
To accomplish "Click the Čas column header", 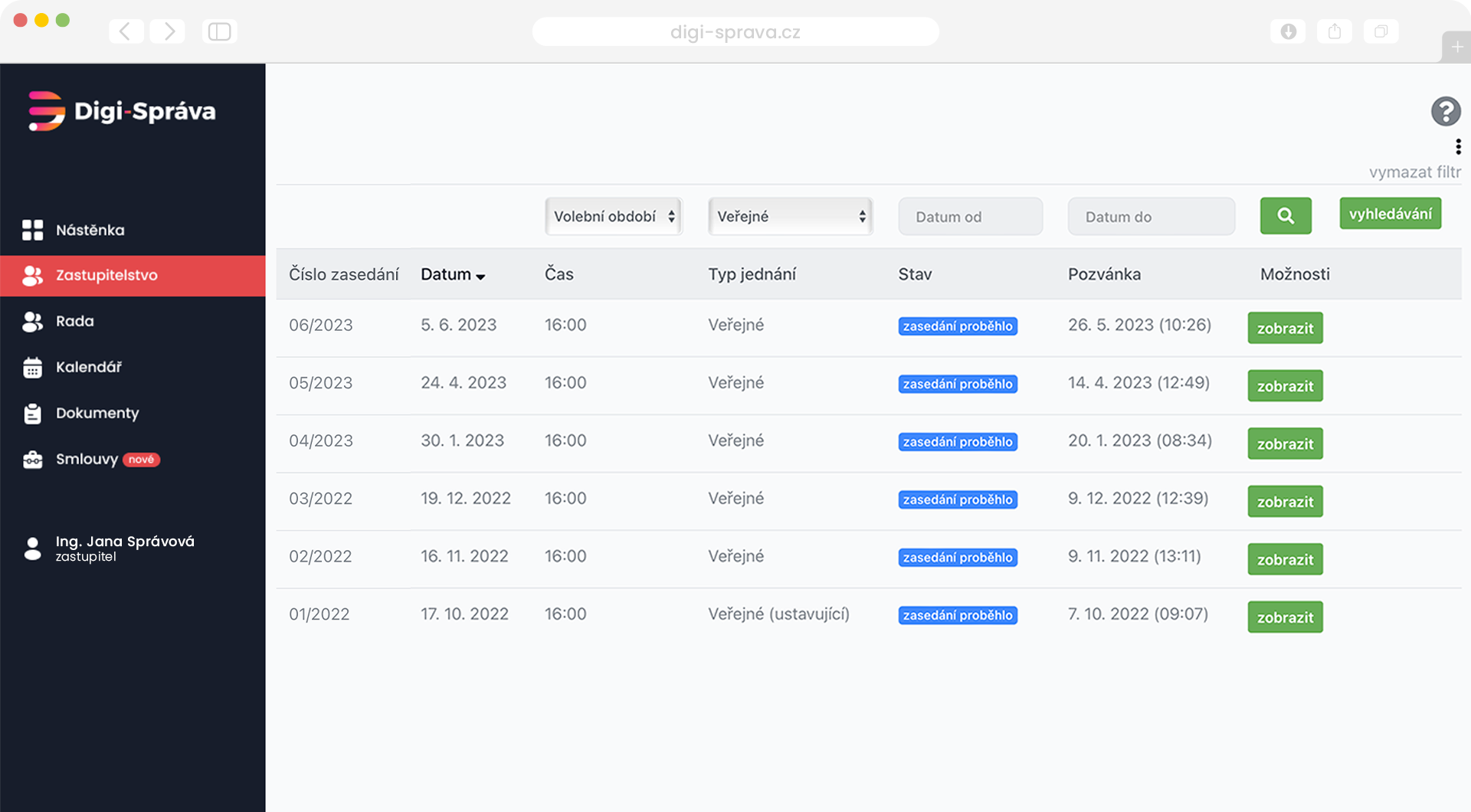I will point(559,274).
